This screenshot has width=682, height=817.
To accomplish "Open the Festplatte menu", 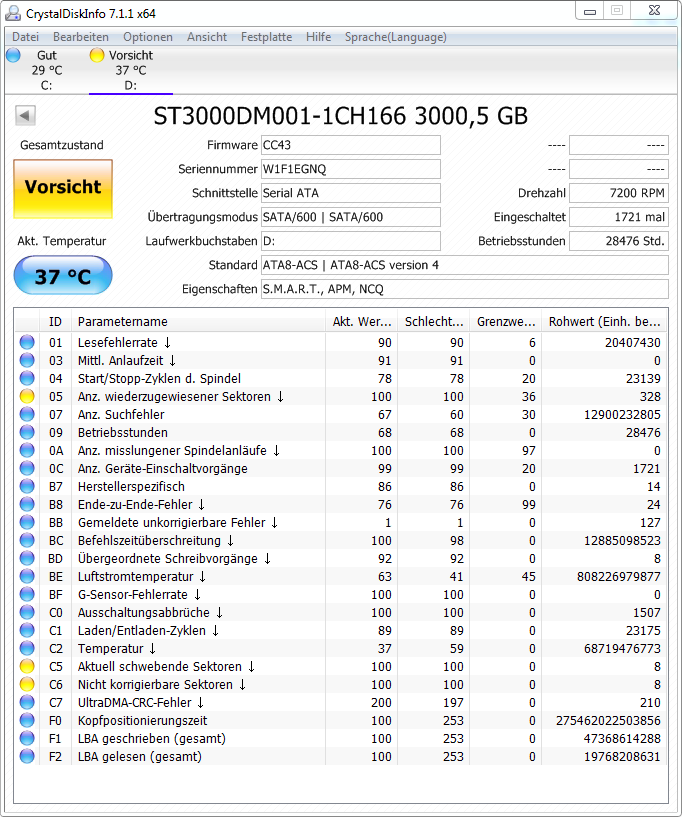I will click(266, 37).
